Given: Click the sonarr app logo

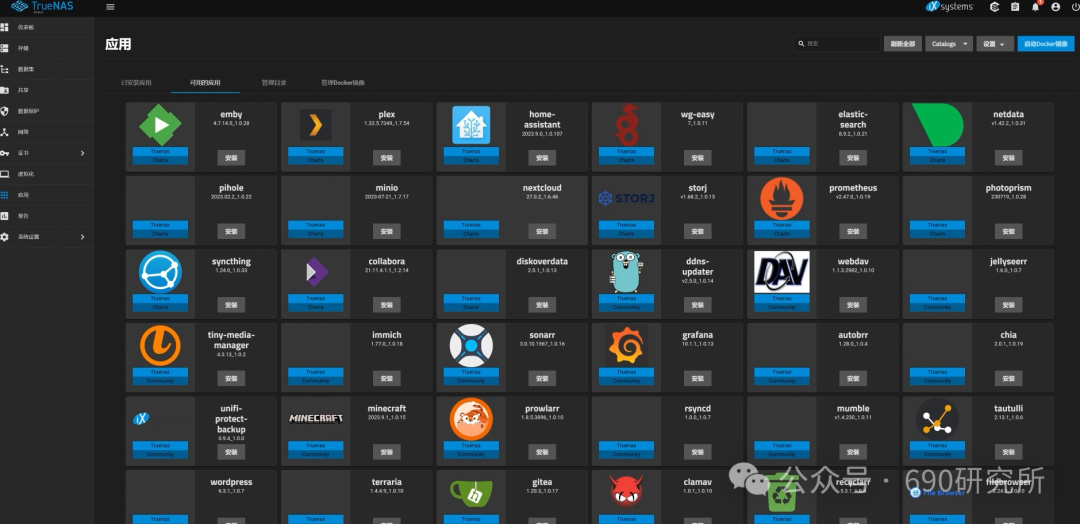Looking at the screenshot, I should pyautogui.click(x=471, y=346).
